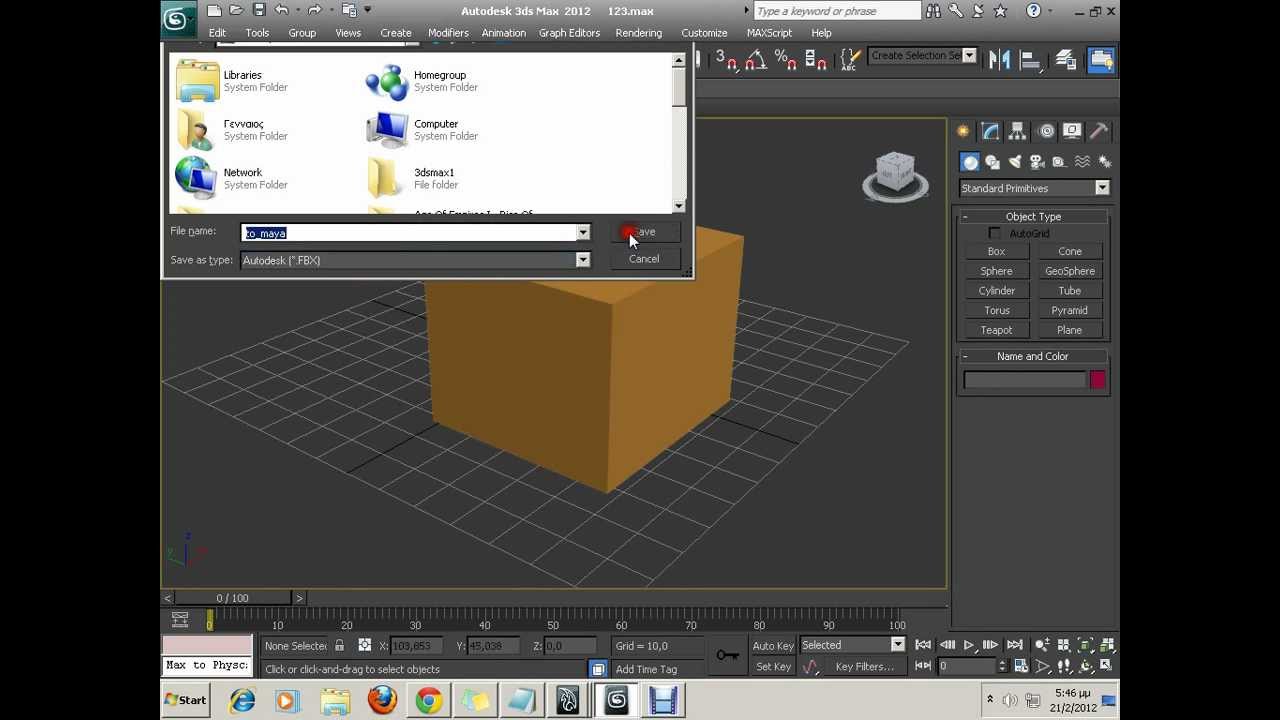Click the Mirror tool icon

pos(999,60)
